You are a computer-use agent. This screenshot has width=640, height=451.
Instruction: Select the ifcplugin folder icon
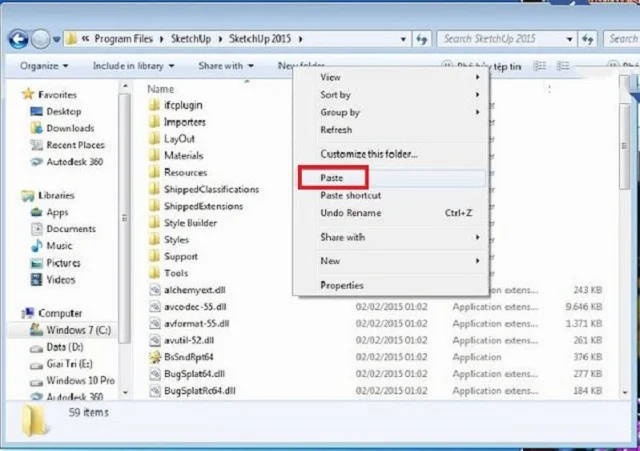[154, 105]
